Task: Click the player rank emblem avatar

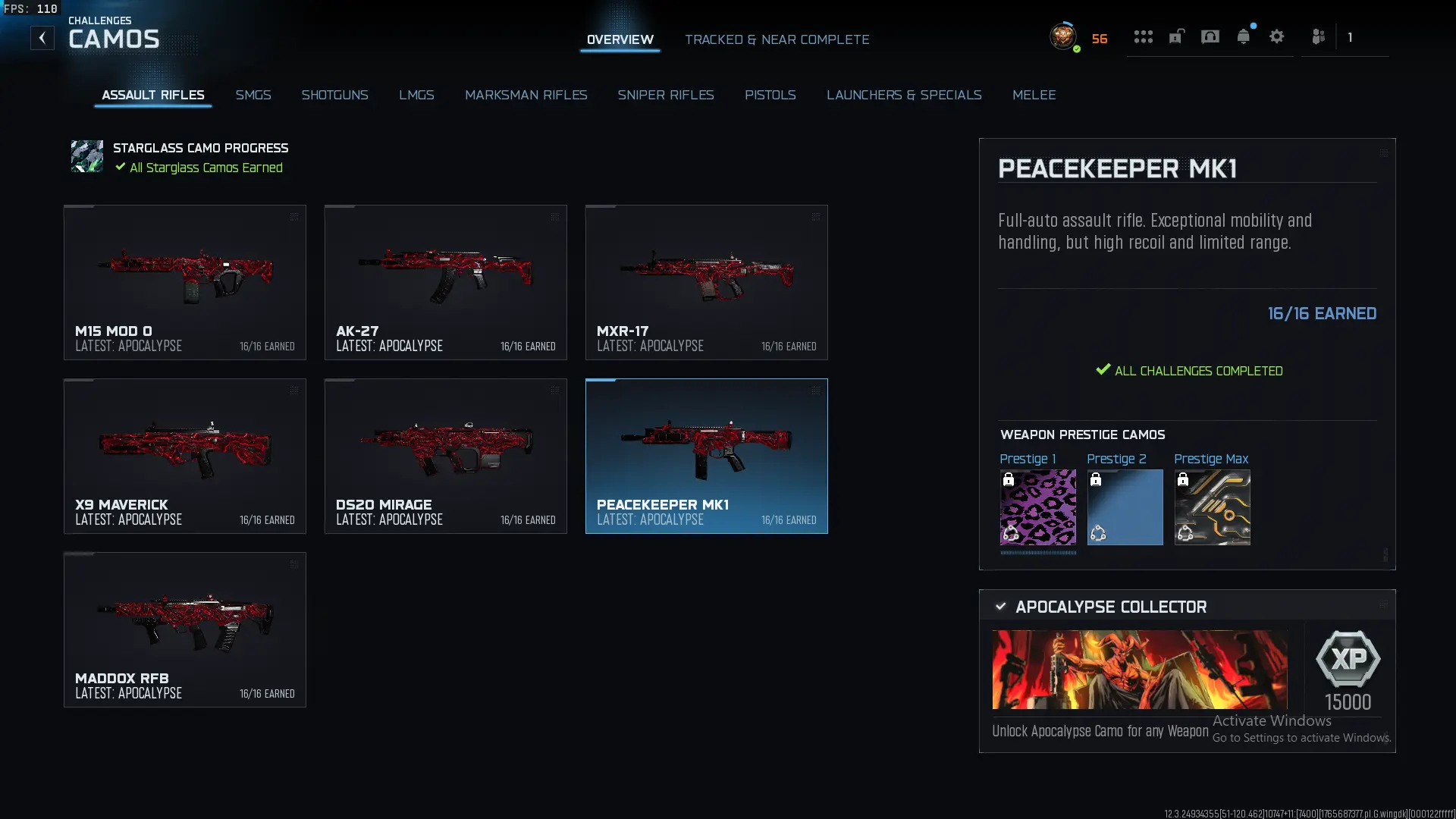Action: (1063, 36)
